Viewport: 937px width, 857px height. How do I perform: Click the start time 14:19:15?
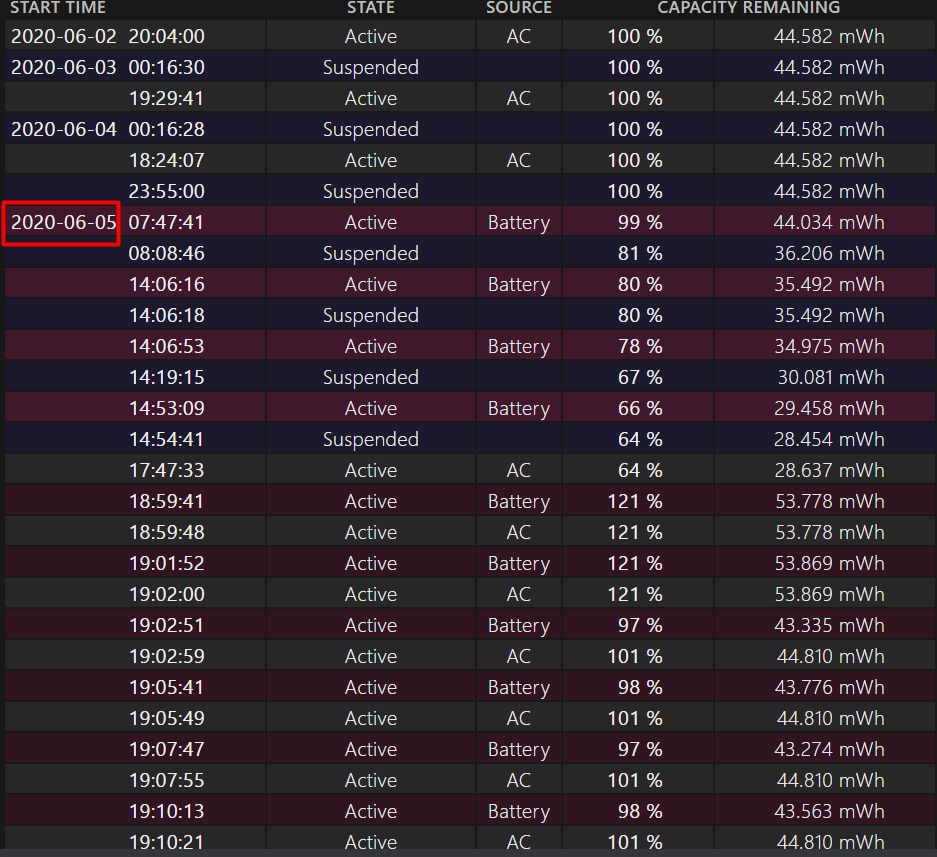point(167,378)
